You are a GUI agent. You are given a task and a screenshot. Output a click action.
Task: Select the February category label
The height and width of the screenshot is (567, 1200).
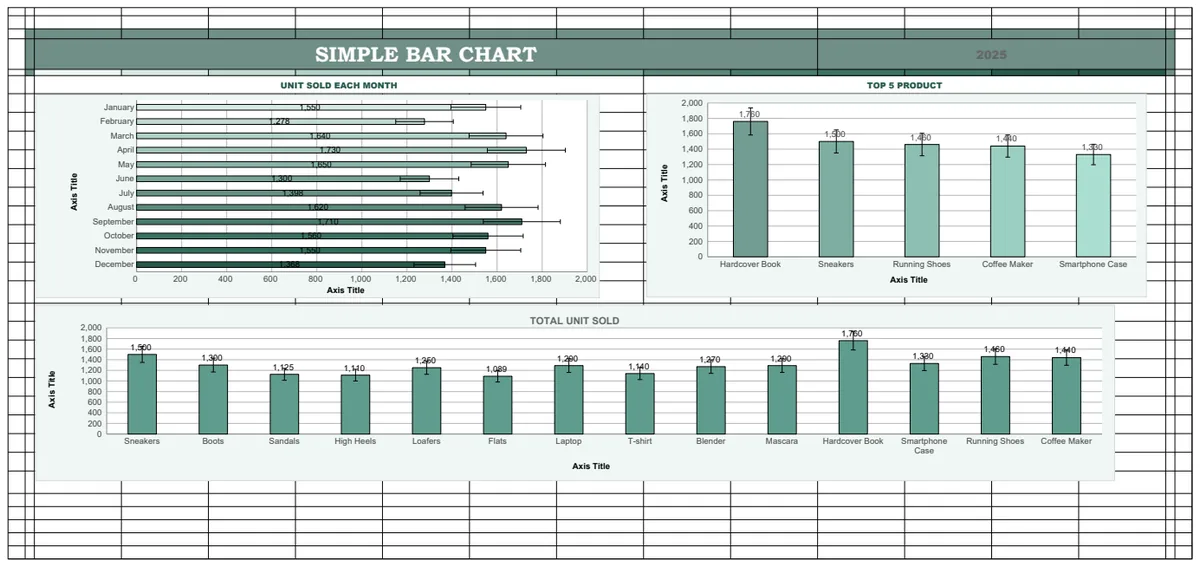(116, 121)
